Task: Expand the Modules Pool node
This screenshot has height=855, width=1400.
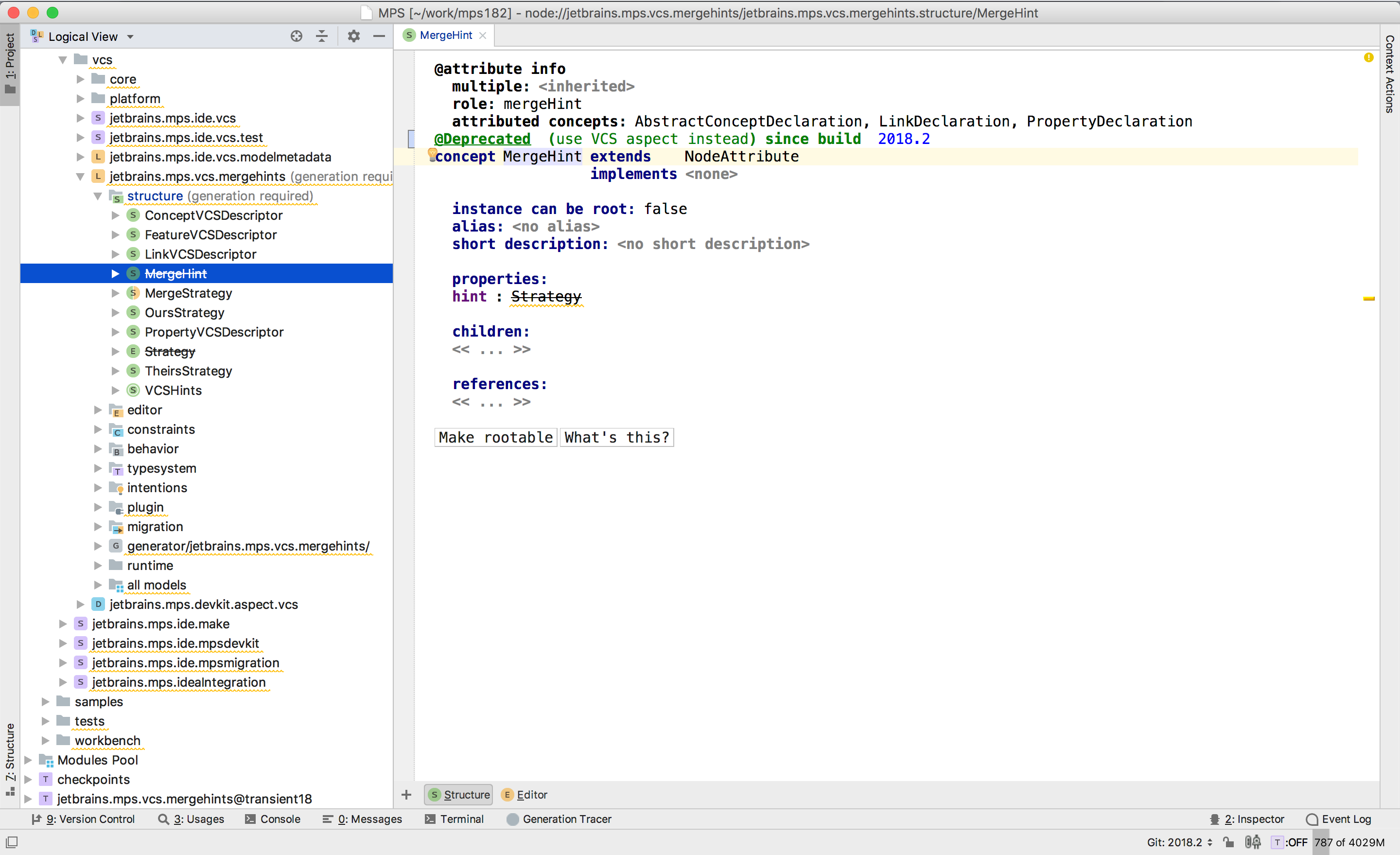Action: pos(28,760)
